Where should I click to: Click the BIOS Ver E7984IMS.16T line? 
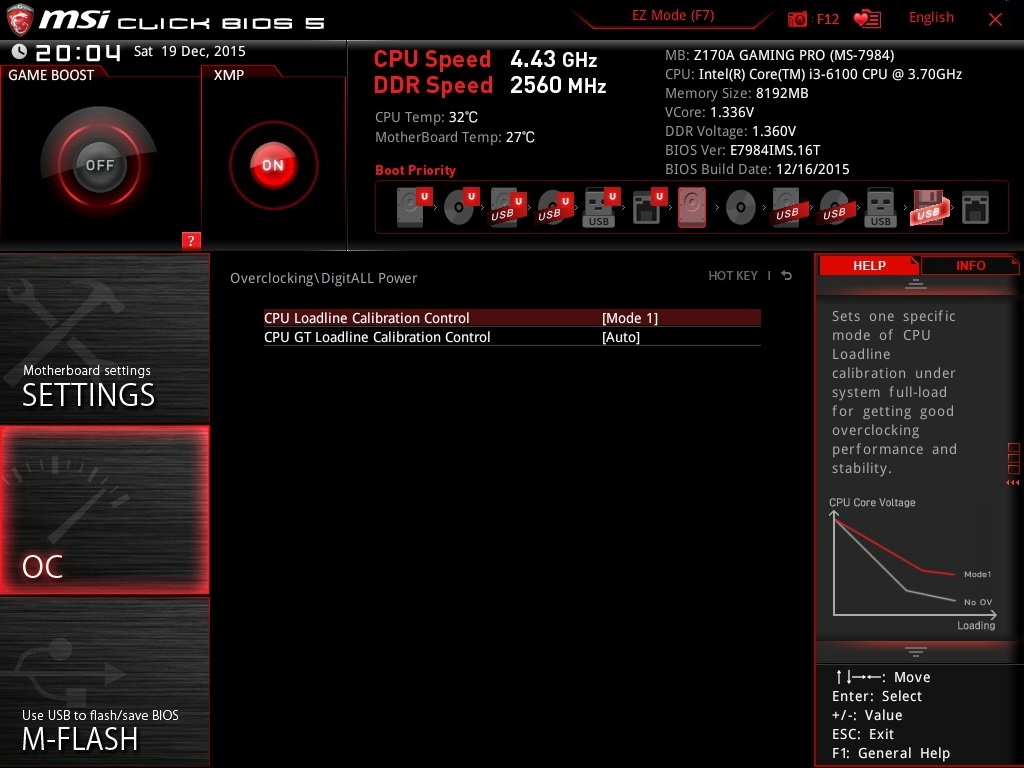(x=743, y=150)
